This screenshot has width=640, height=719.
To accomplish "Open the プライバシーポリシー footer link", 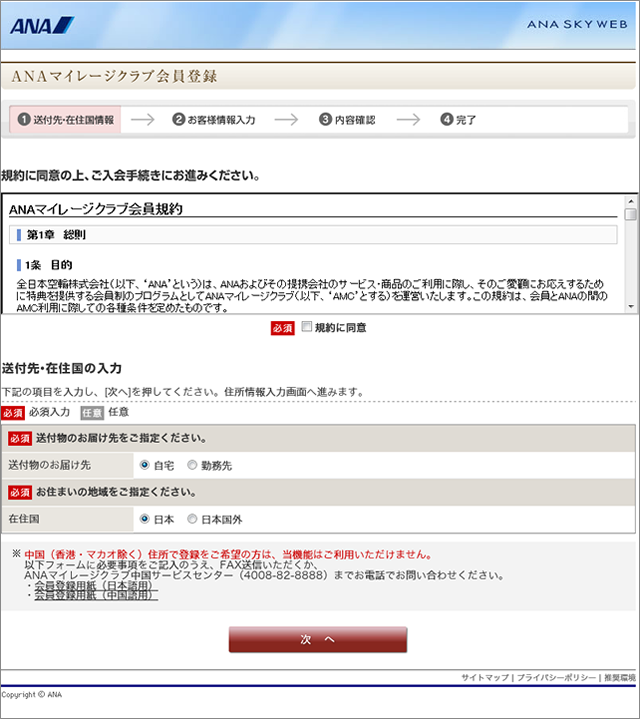I will (557, 677).
